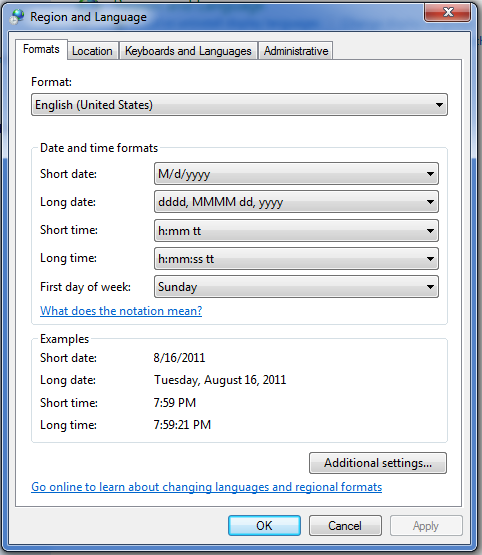Image resolution: width=482 pixels, height=555 pixels.
Task: Click the example short time '7:59 PM'
Action: (175, 403)
